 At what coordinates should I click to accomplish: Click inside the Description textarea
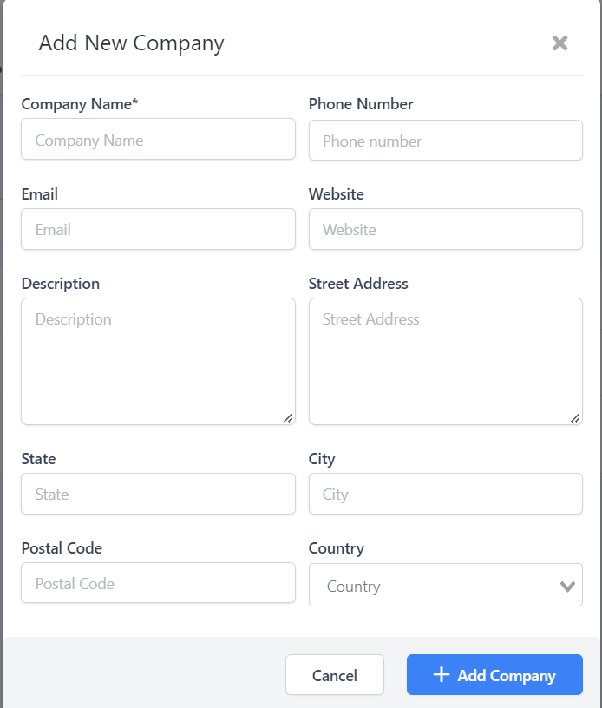pyautogui.click(x=158, y=361)
